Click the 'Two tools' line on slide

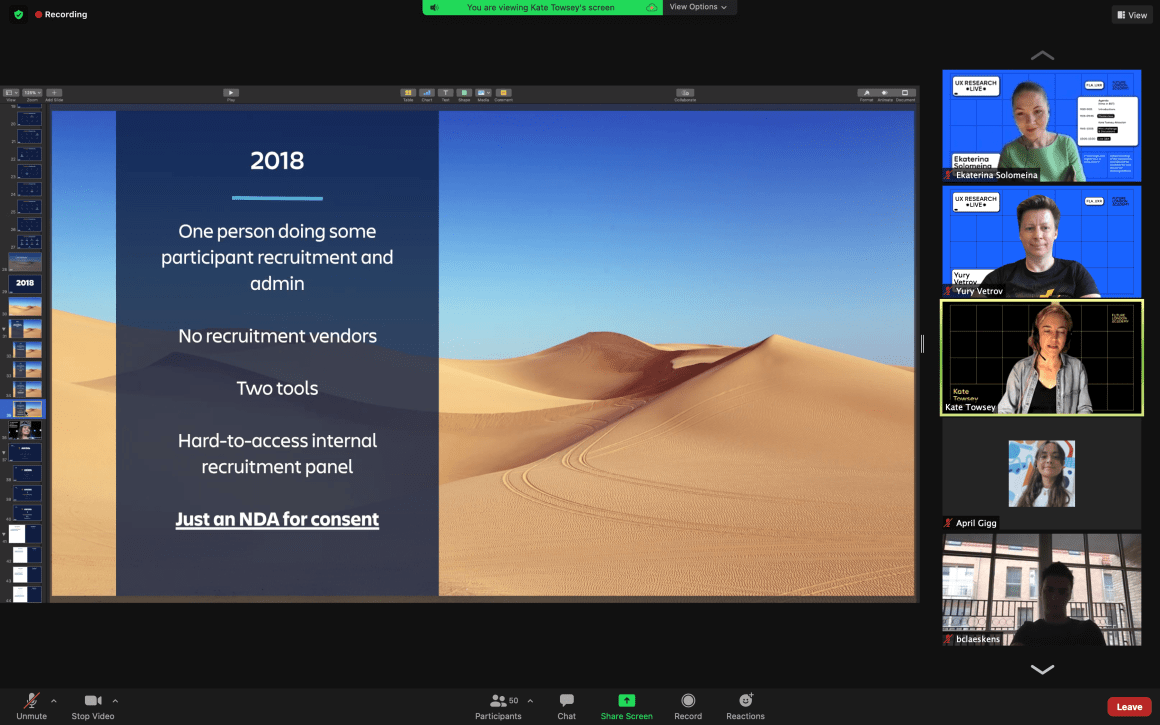tap(277, 388)
